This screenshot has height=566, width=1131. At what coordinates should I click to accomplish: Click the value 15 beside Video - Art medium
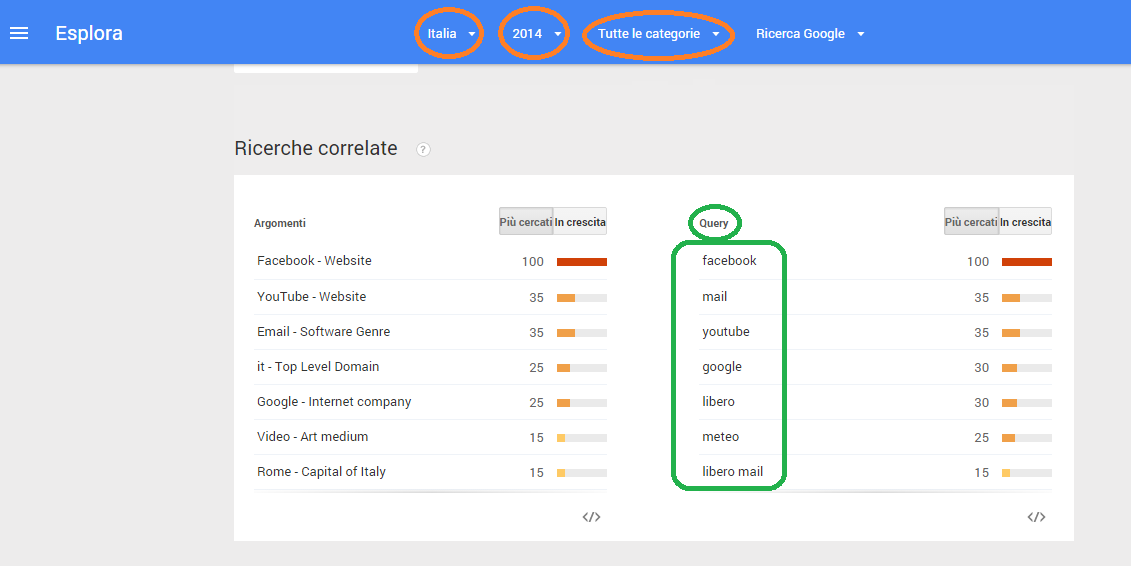[x=536, y=438]
